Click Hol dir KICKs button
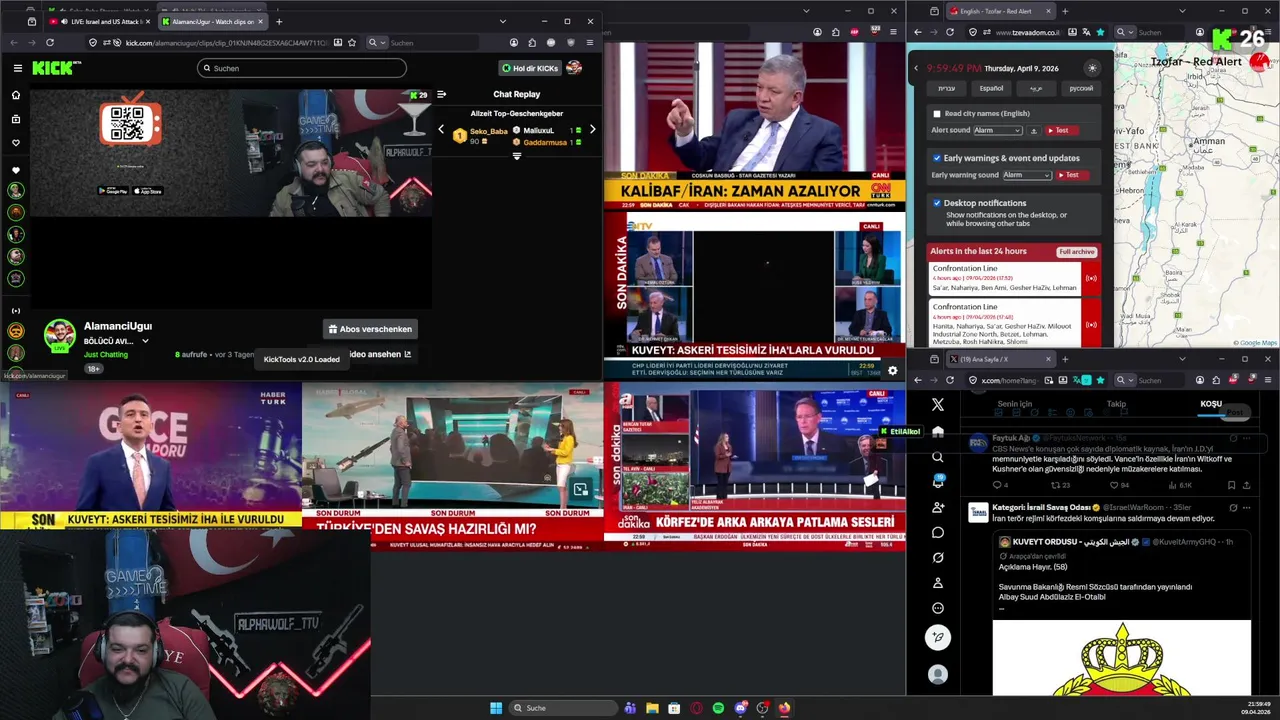The height and width of the screenshot is (720, 1280). [x=530, y=68]
